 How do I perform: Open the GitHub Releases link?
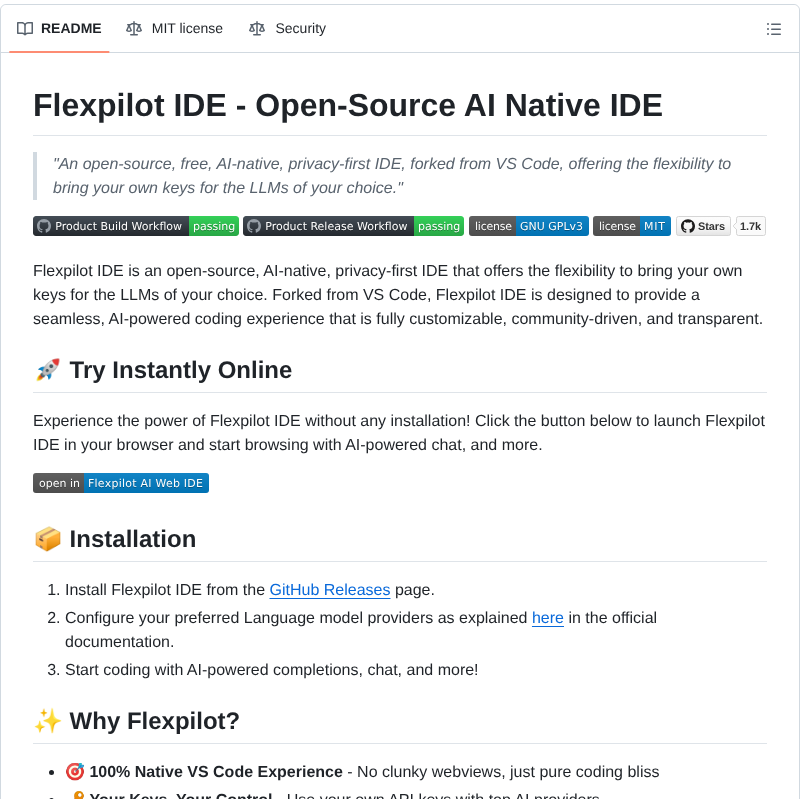point(329,590)
